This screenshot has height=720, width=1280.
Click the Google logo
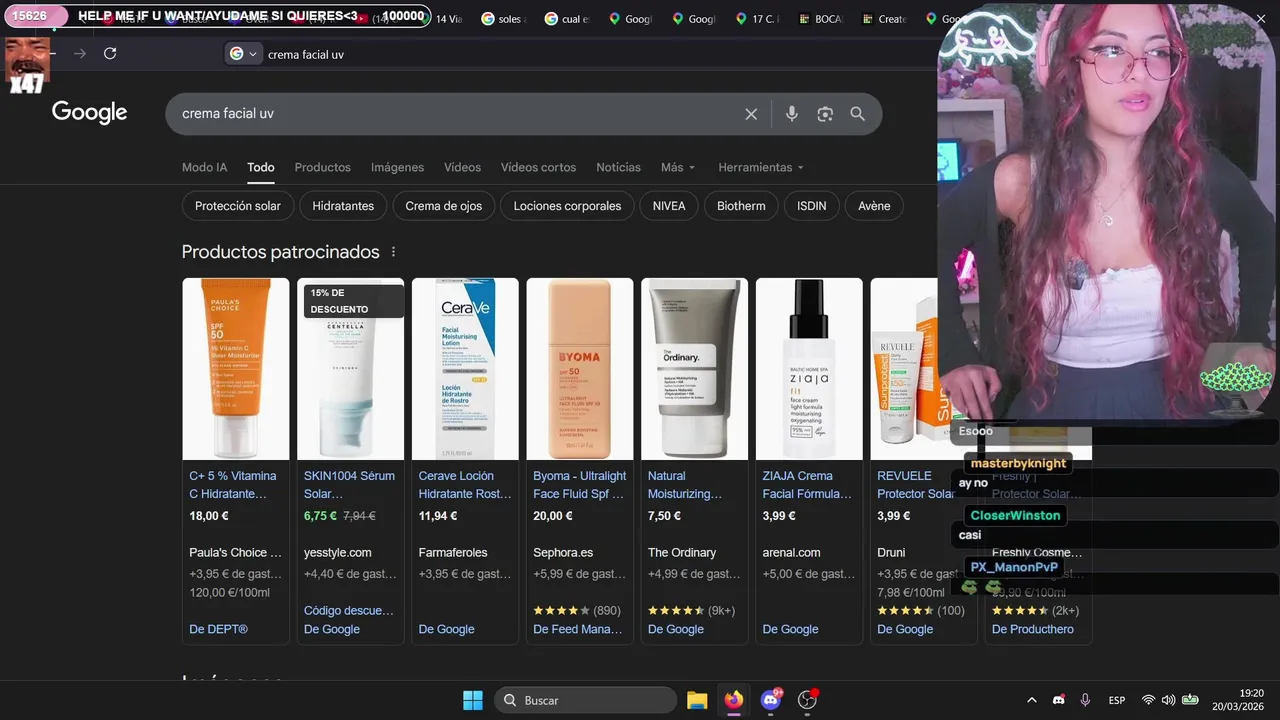coord(90,113)
